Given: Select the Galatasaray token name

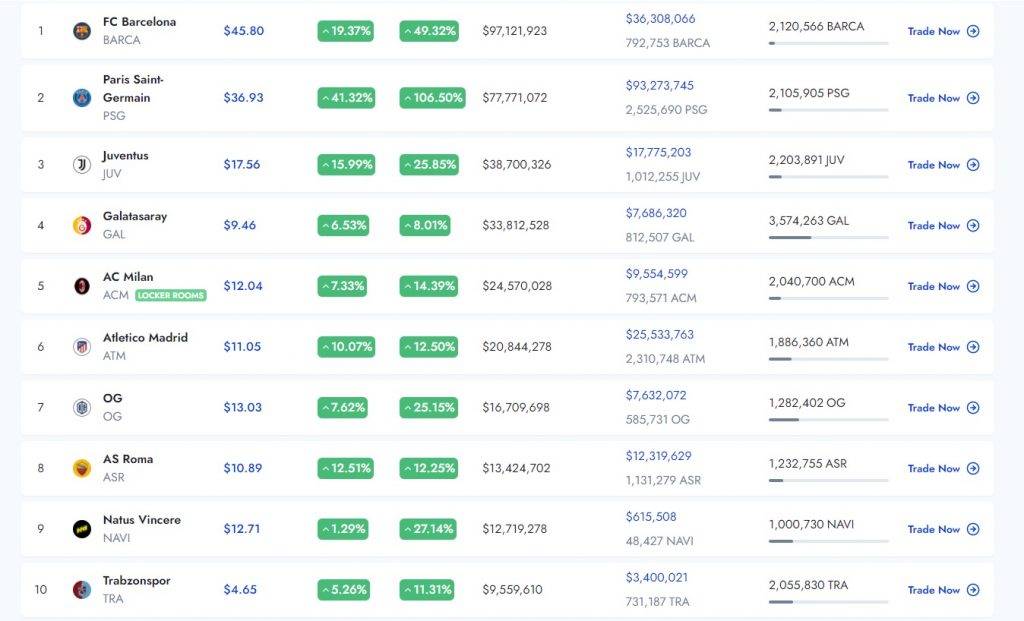Looking at the screenshot, I should click(135, 216).
